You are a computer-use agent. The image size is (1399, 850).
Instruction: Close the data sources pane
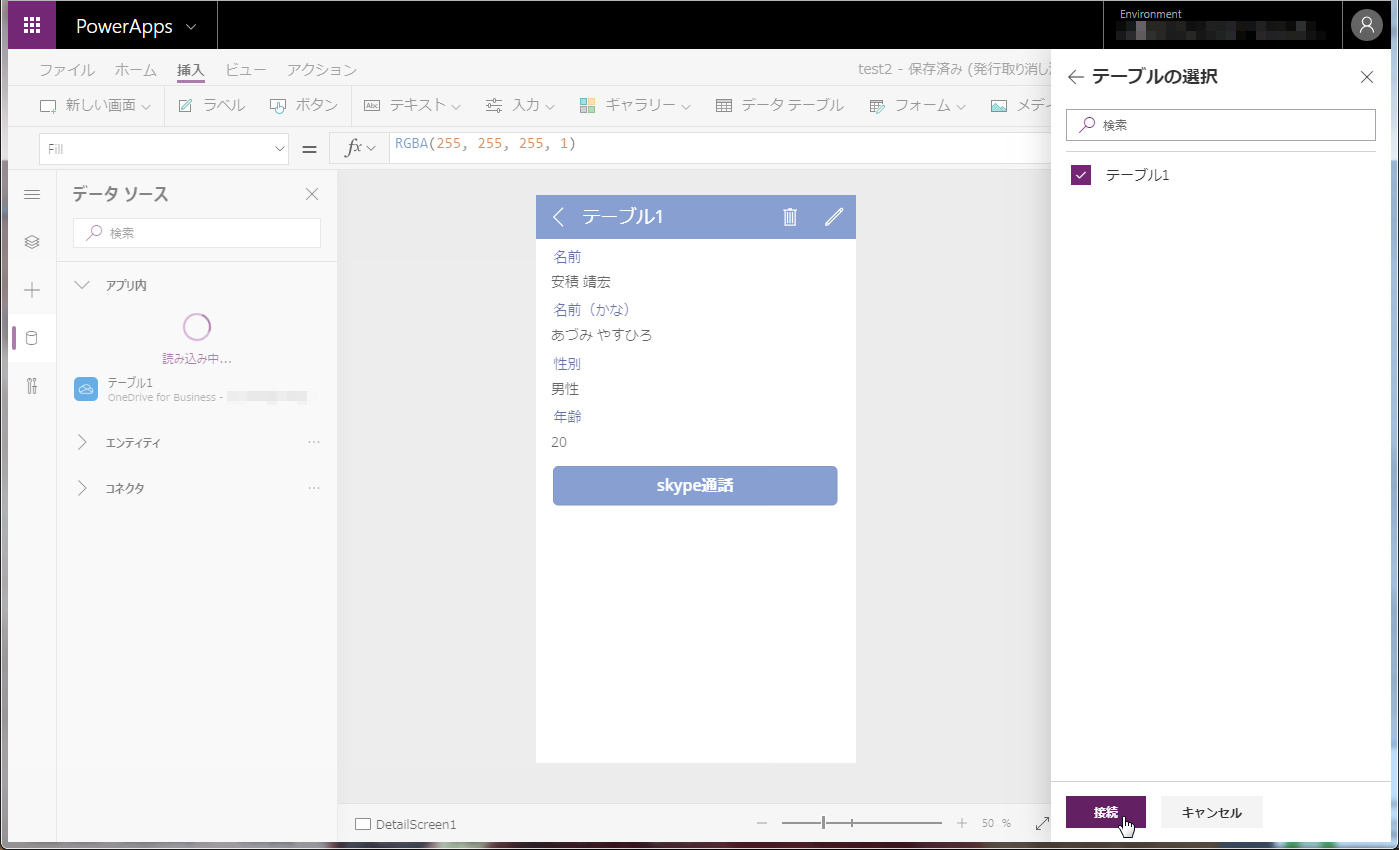pos(312,194)
